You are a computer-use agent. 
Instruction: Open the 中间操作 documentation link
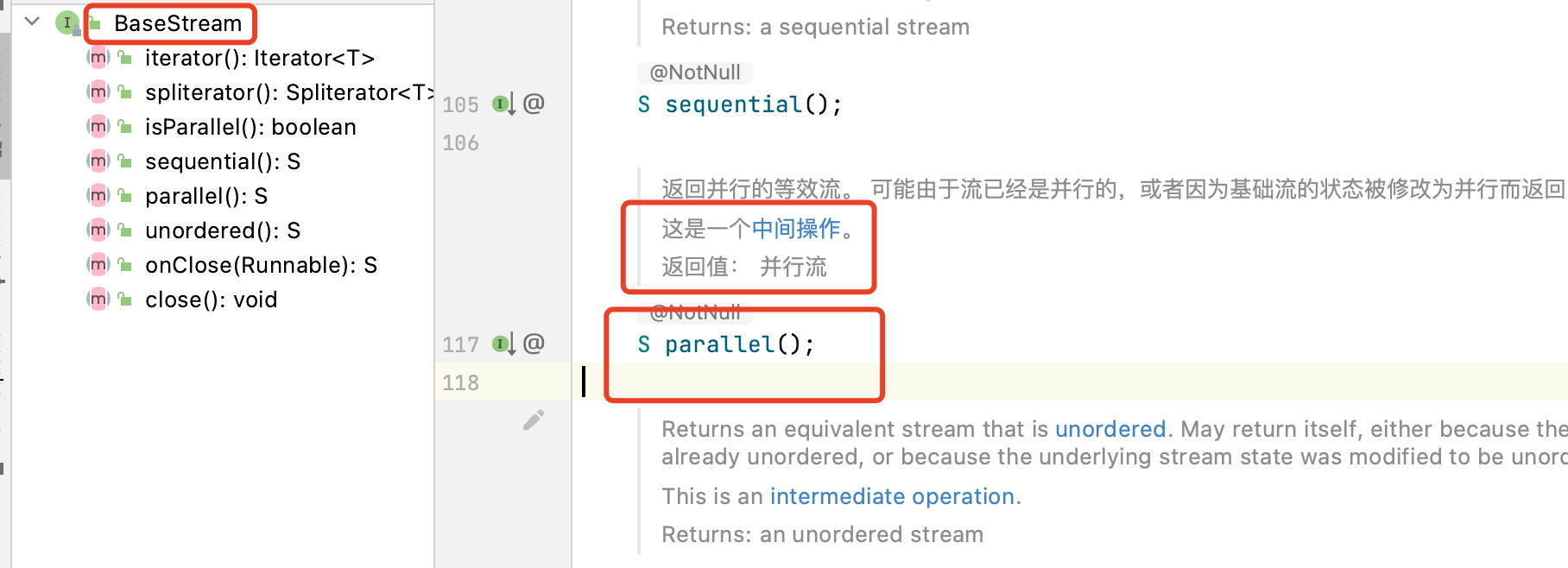click(x=795, y=229)
